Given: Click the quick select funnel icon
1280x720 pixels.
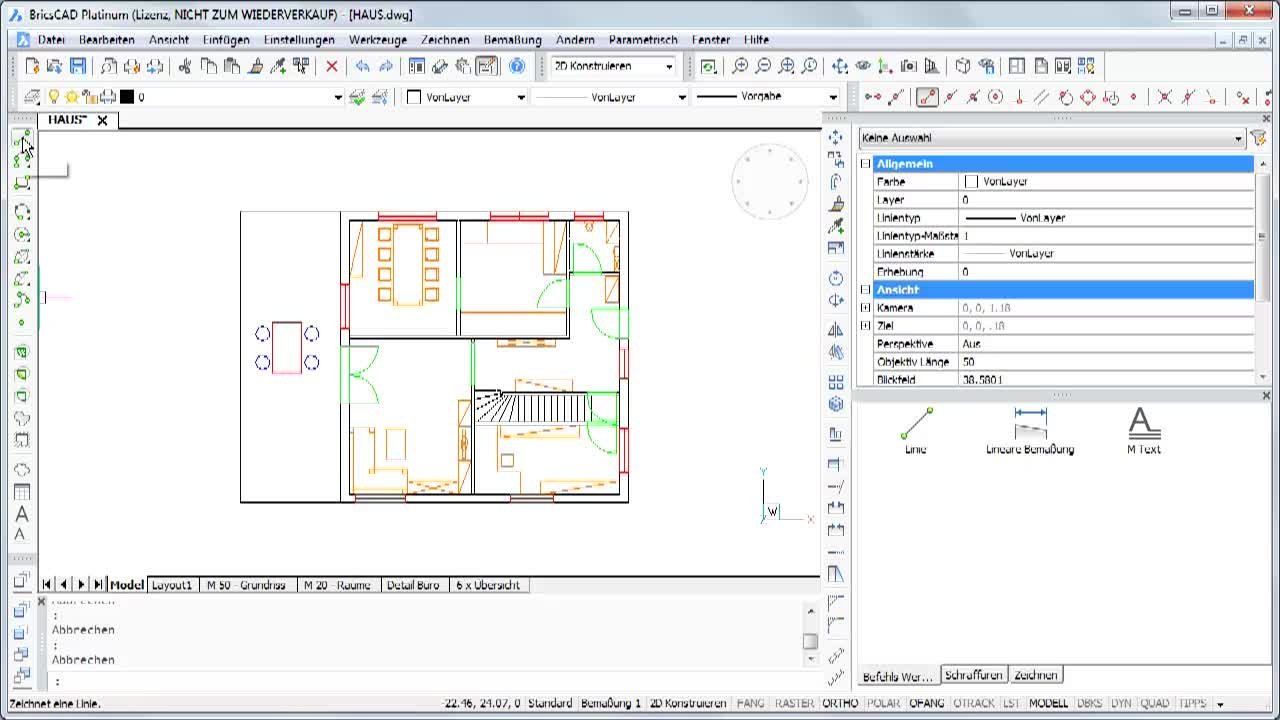Looking at the screenshot, I should (x=1259, y=138).
